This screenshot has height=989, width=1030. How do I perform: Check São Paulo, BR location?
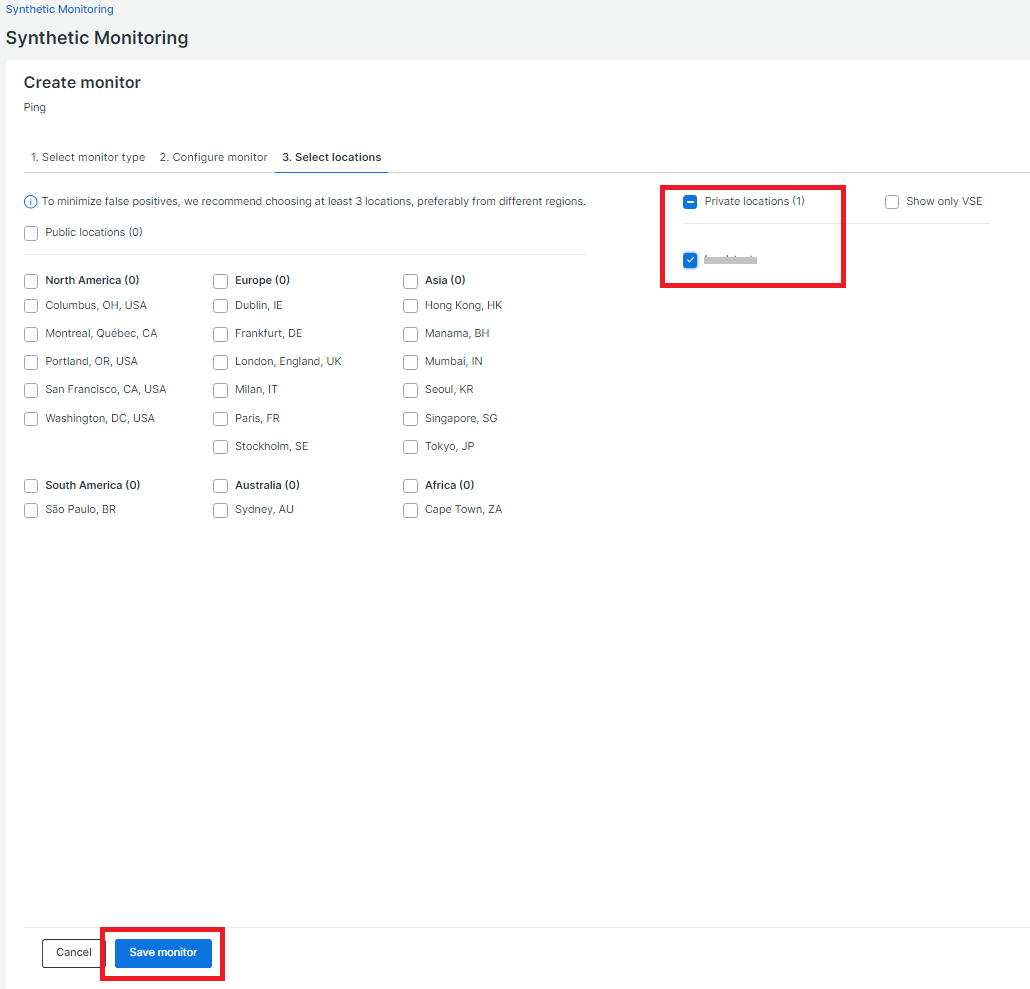tap(31, 510)
